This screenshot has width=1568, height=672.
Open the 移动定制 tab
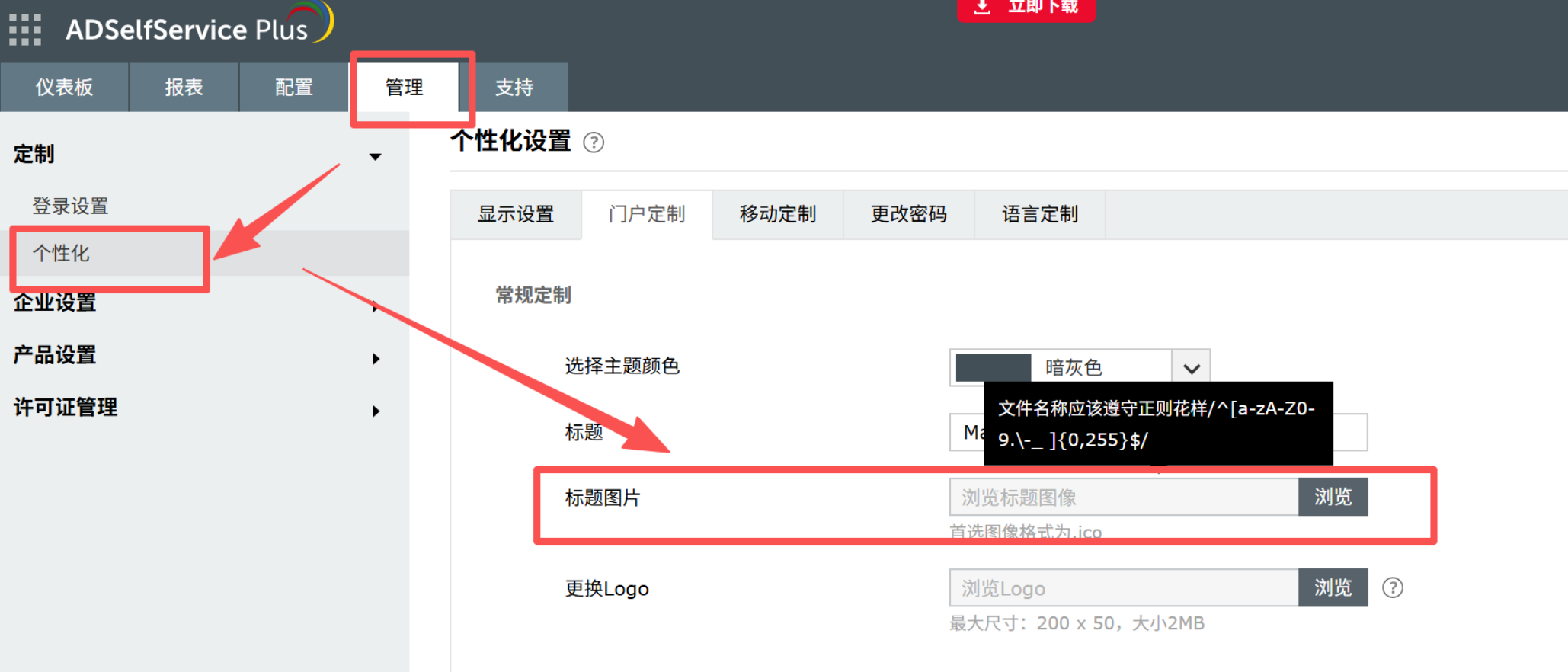pyautogui.click(x=777, y=215)
